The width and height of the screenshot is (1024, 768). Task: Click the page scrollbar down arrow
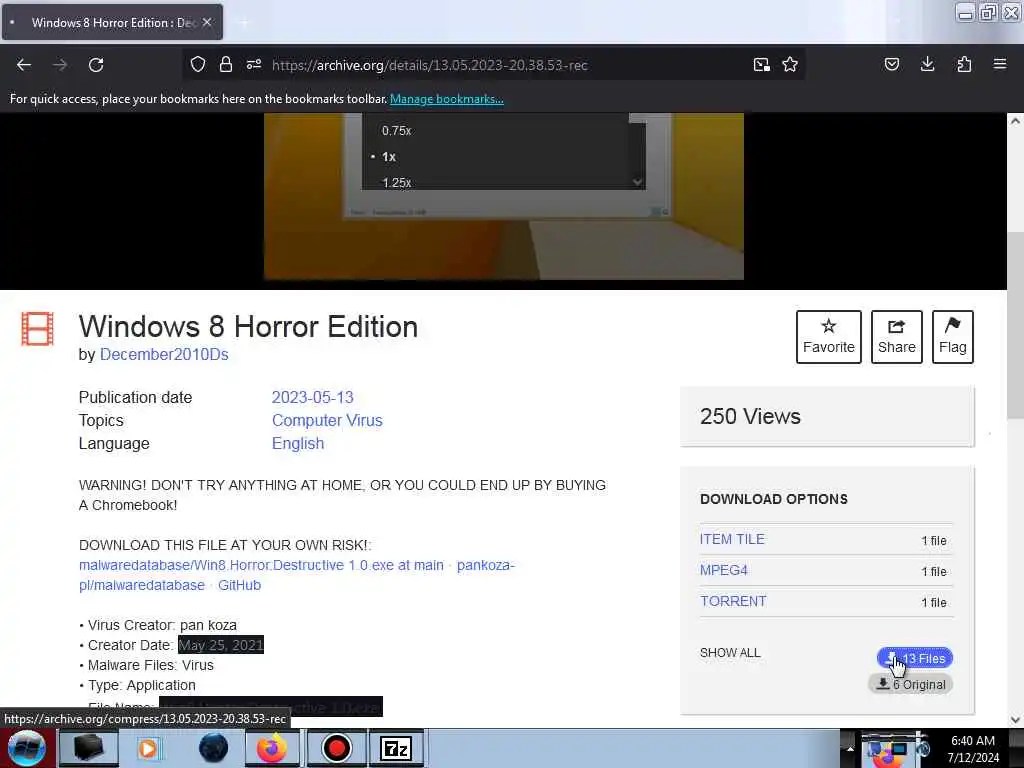1015,720
